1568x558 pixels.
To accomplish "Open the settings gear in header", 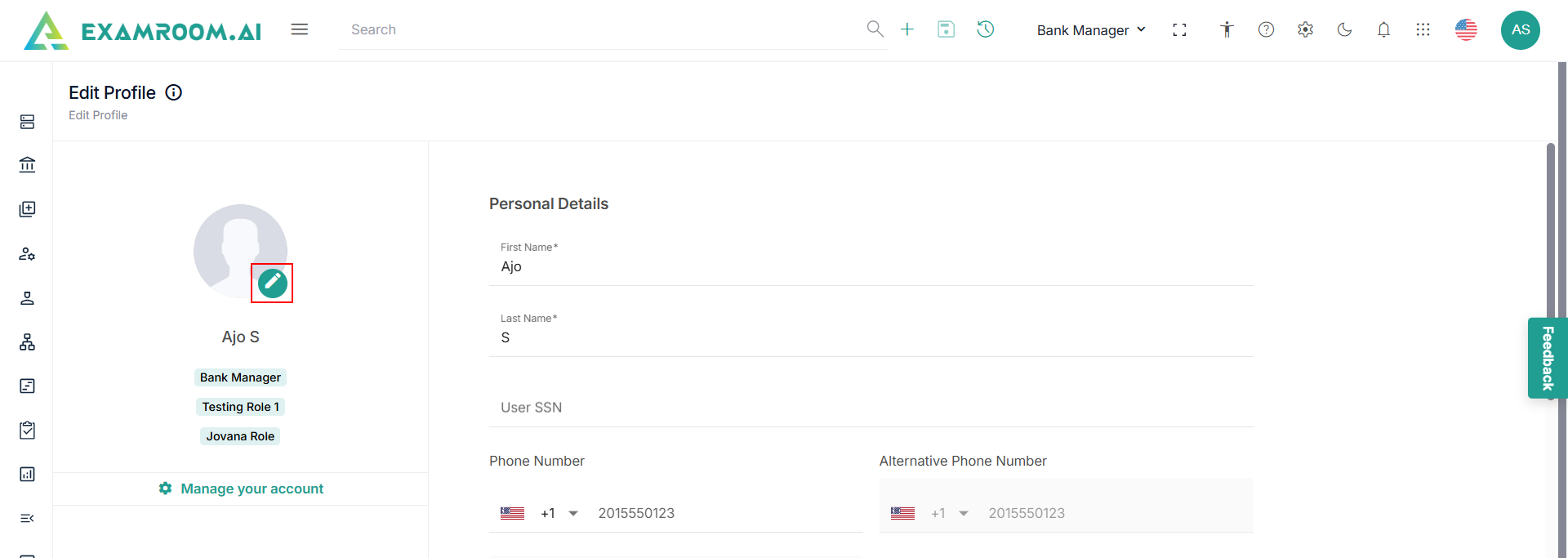I will (x=1305, y=30).
